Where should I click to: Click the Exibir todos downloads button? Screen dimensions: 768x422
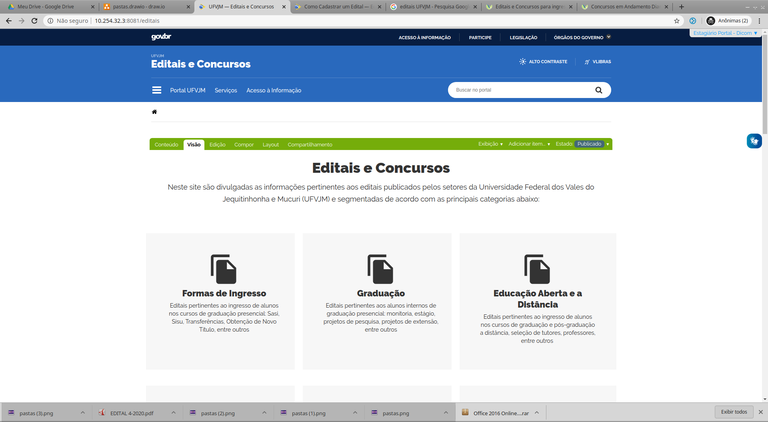click(734, 411)
